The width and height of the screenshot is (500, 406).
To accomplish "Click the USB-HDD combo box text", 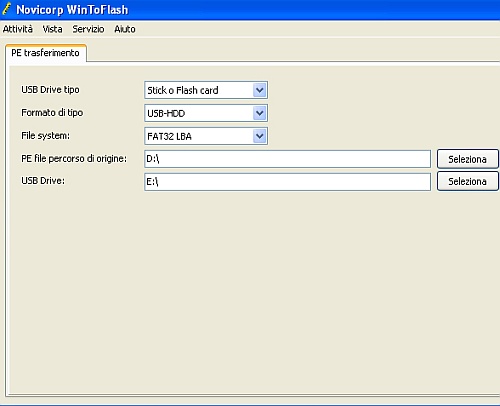I will coord(166,114).
